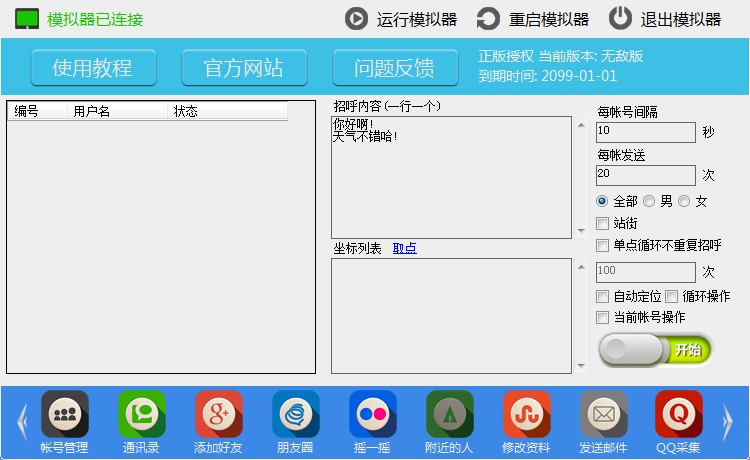
Task: Select the 女 radio button
Action: point(684,201)
